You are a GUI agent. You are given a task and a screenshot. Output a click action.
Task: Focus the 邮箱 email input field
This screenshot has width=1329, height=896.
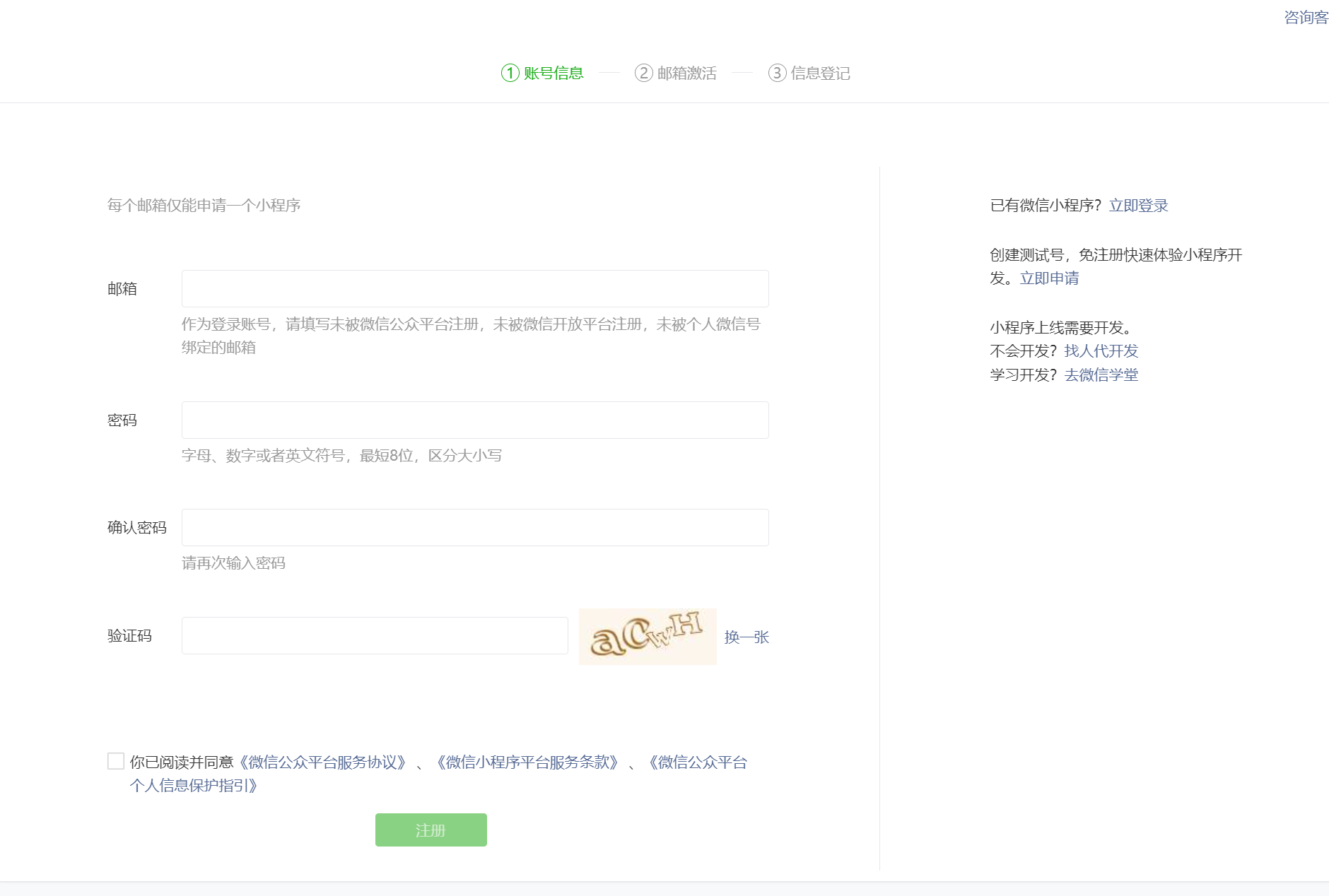[x=474, y=288]
